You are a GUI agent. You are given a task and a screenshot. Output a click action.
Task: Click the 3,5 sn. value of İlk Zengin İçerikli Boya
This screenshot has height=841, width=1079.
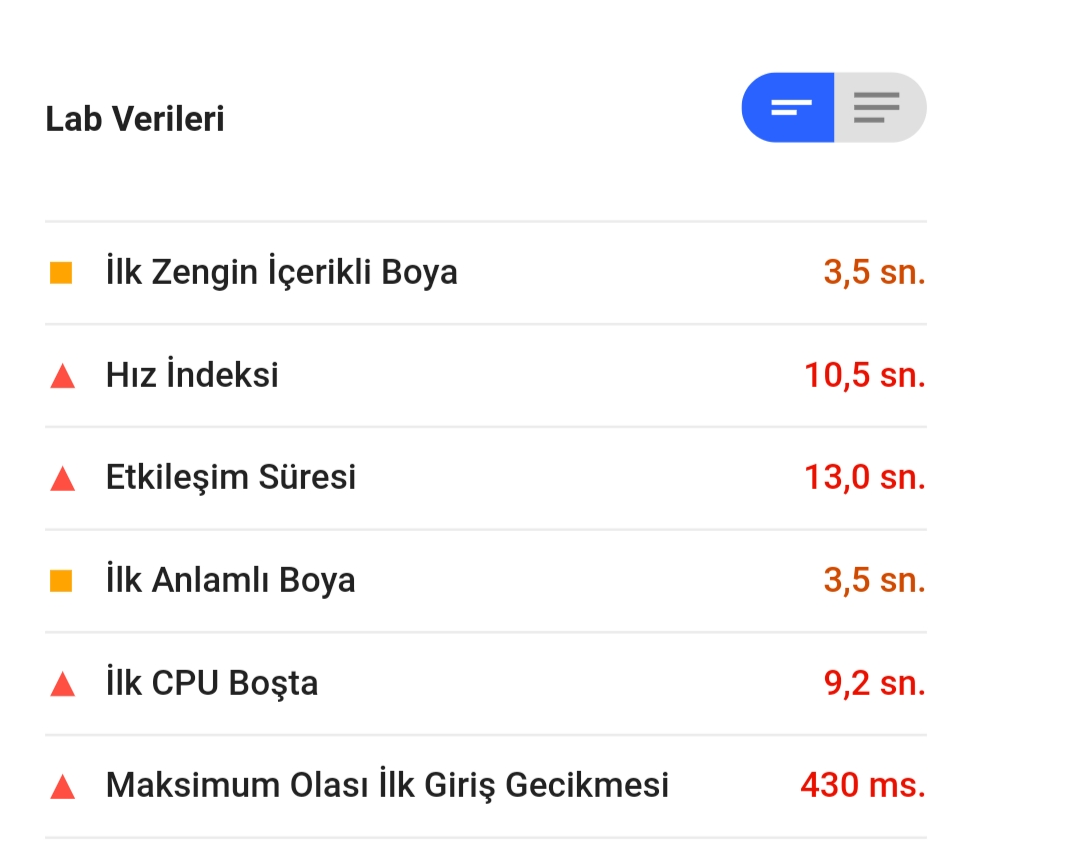tap(875, 272)
